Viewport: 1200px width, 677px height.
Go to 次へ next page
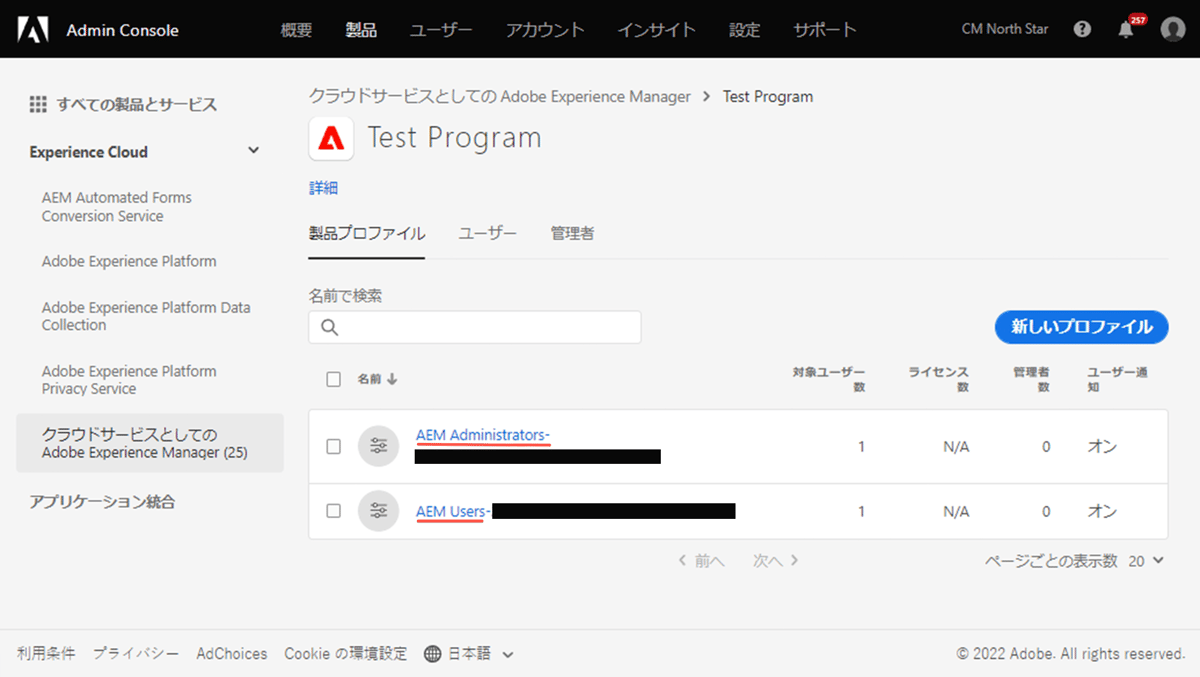(776, 561)
